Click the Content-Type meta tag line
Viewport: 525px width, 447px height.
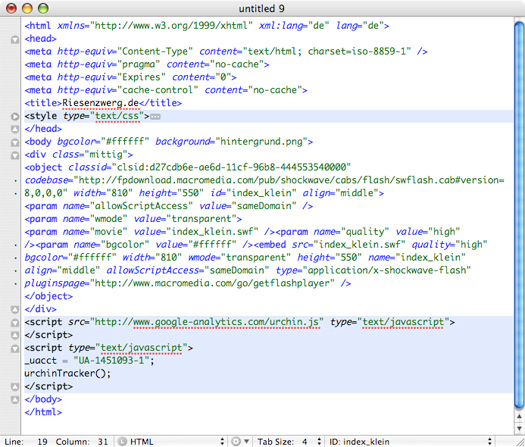226,52
